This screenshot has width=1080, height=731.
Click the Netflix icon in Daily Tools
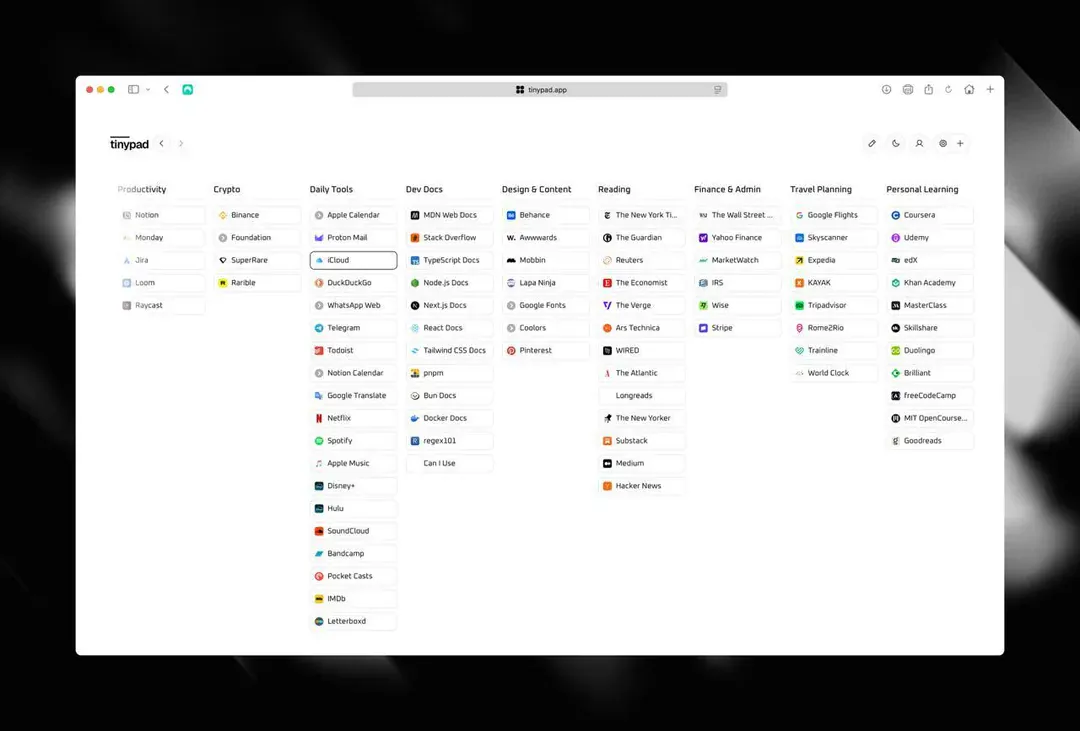(x=319, y=418)
